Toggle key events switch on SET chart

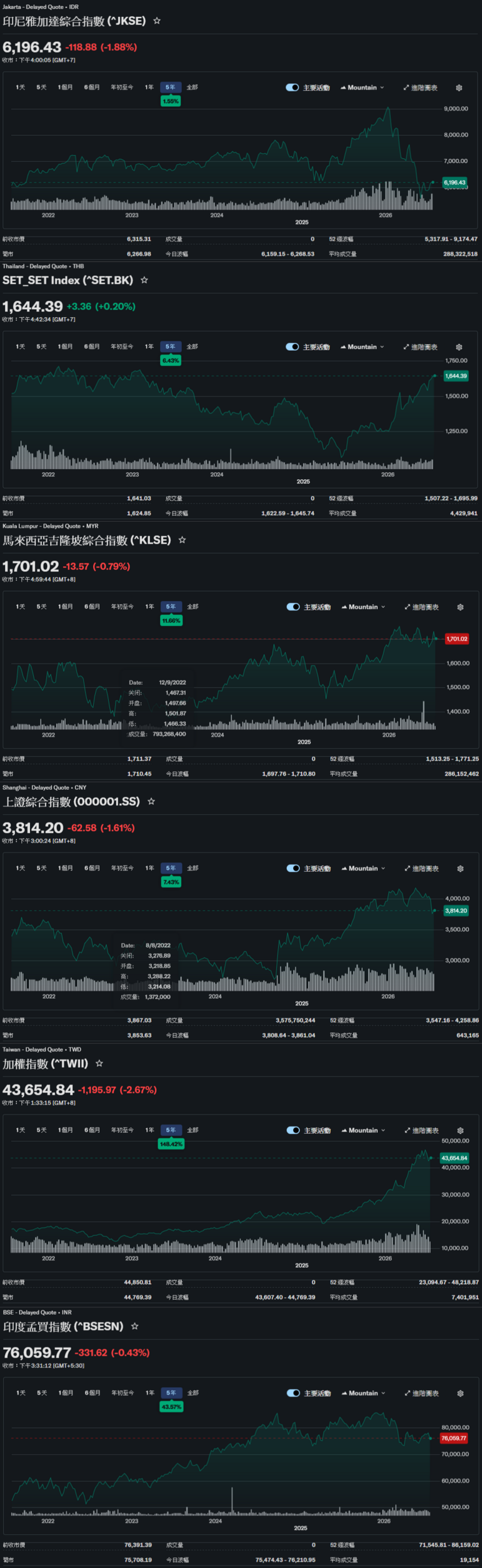pos(292,346)
